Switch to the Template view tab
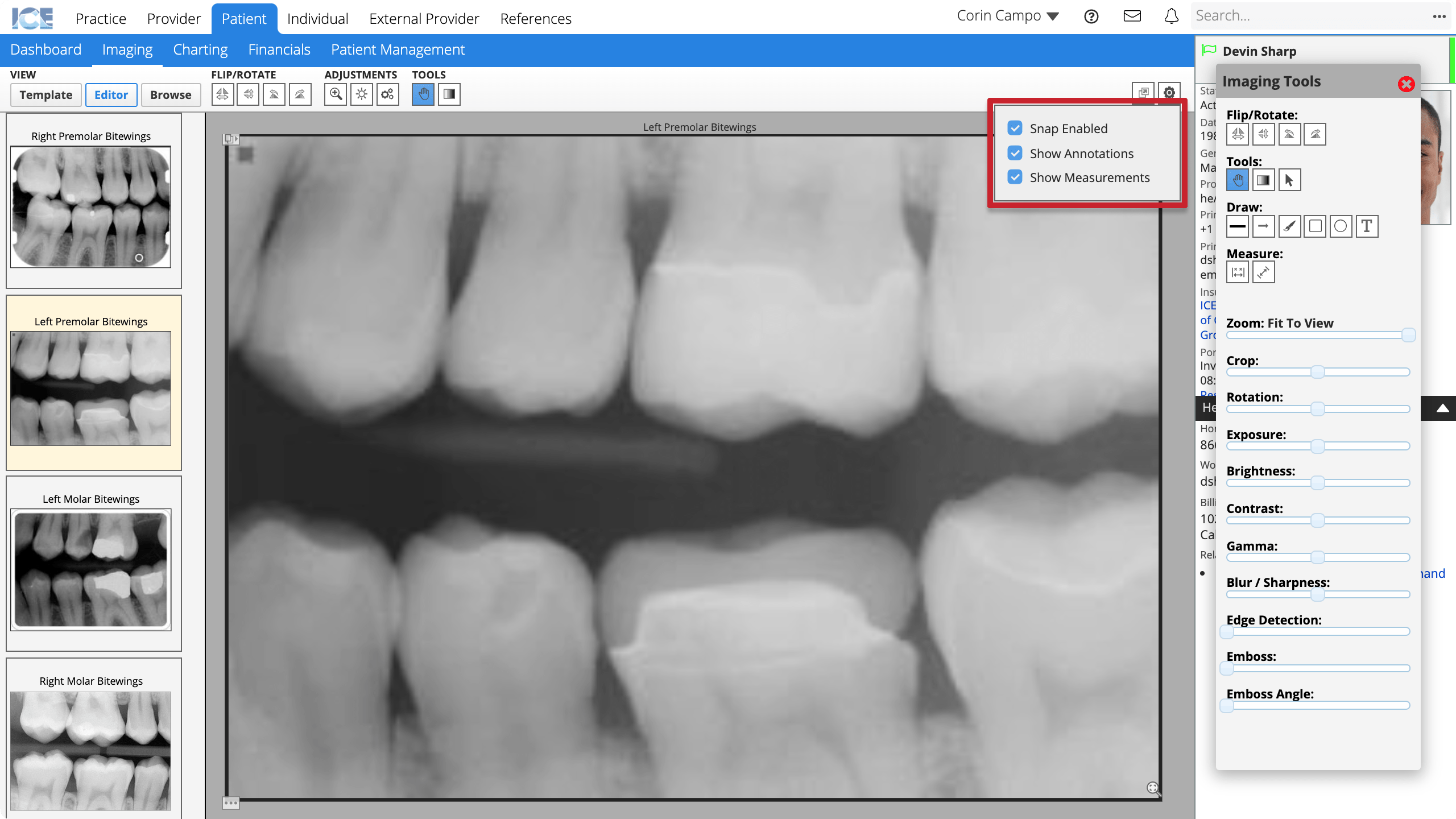Viewport: 1456px width, 819px height. click(45, 94)
